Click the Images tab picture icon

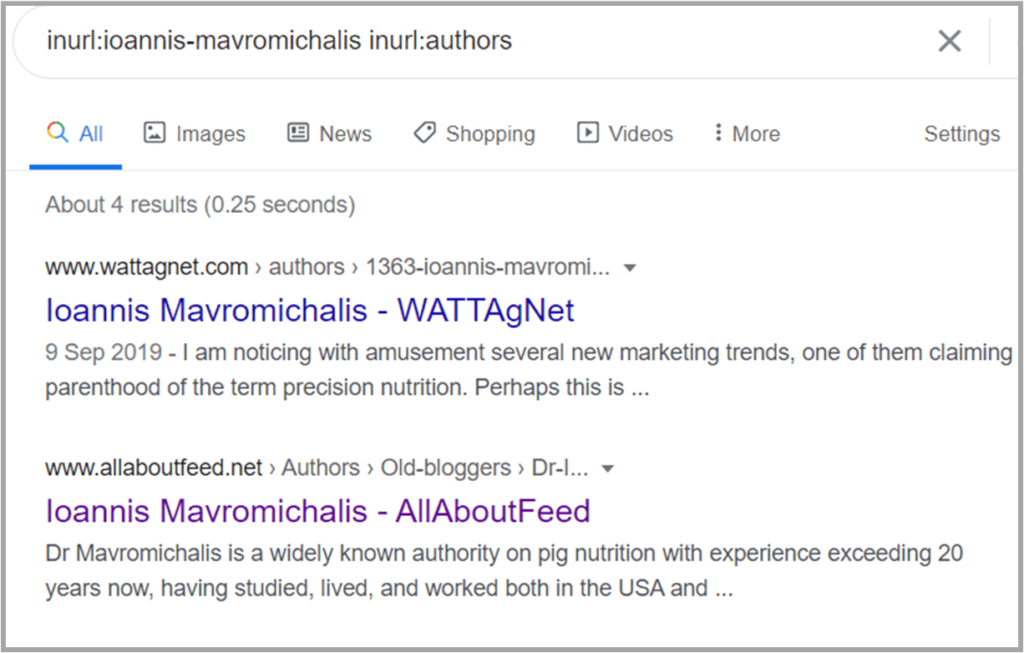tap(154, 133)
